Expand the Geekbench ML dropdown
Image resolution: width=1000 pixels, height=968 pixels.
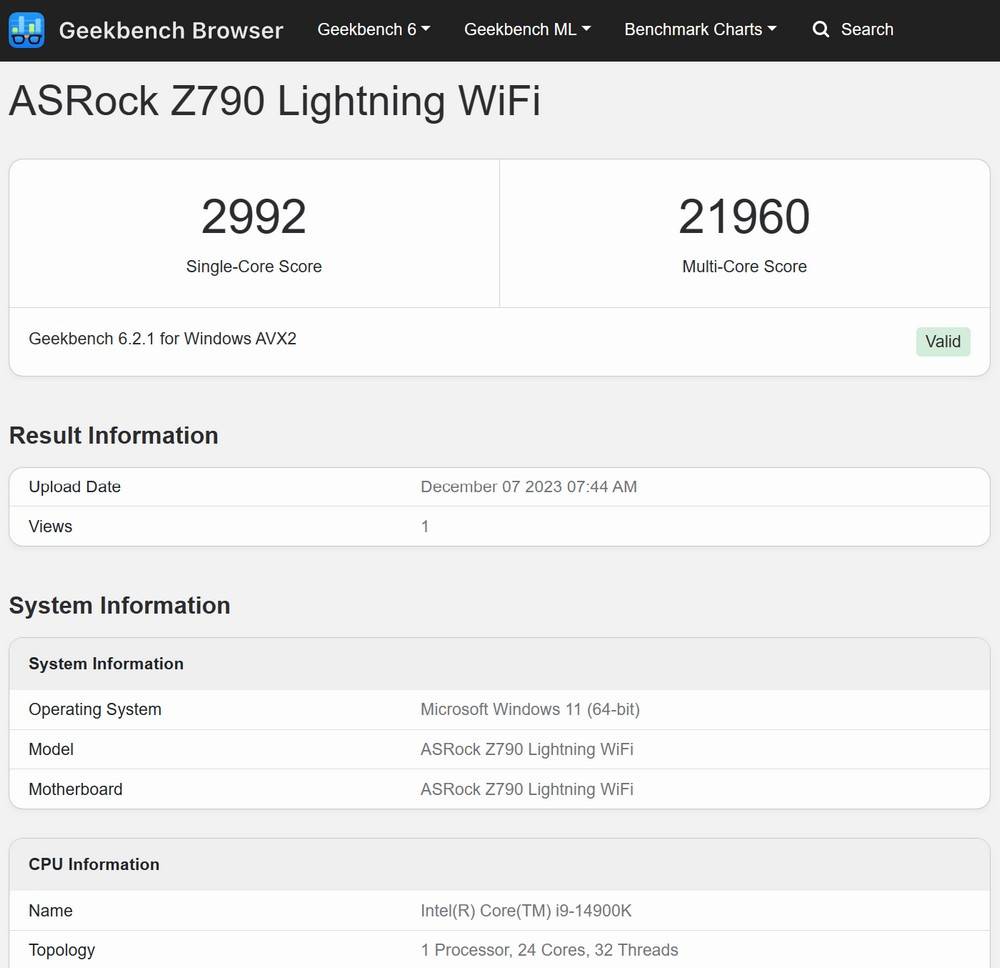(527, 30)
